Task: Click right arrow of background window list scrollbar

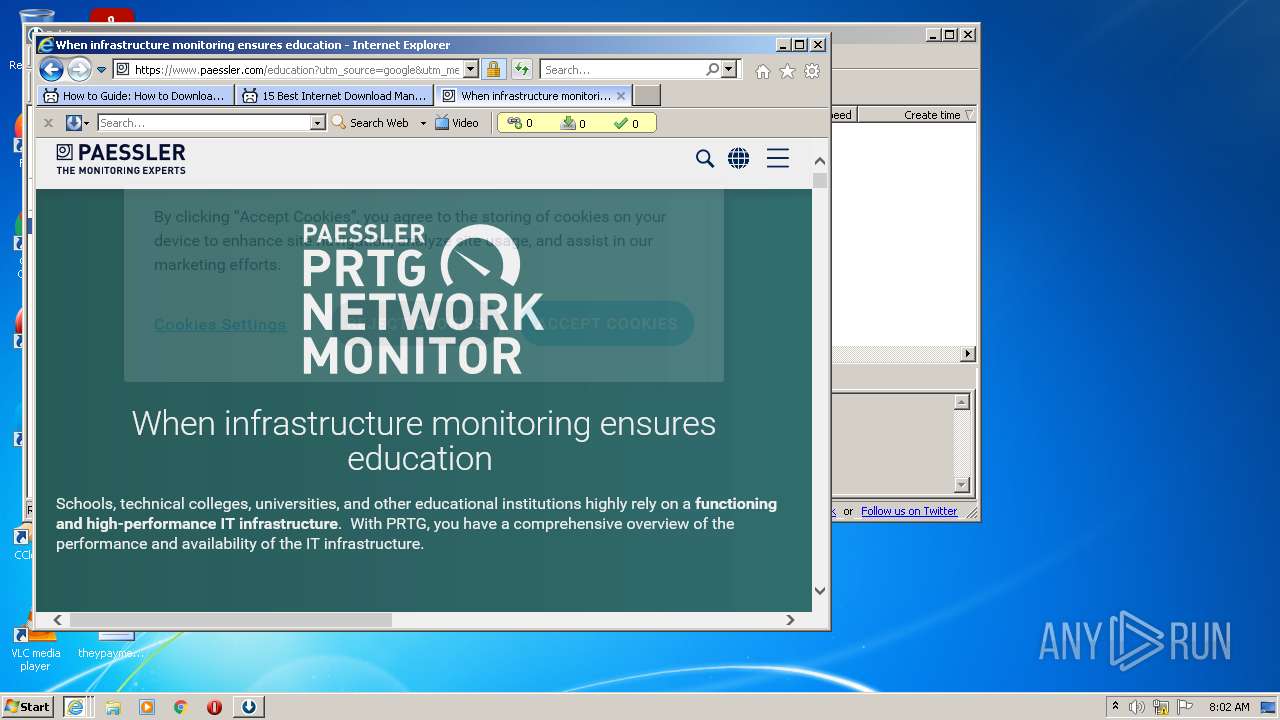Action: tap(967, 354)
